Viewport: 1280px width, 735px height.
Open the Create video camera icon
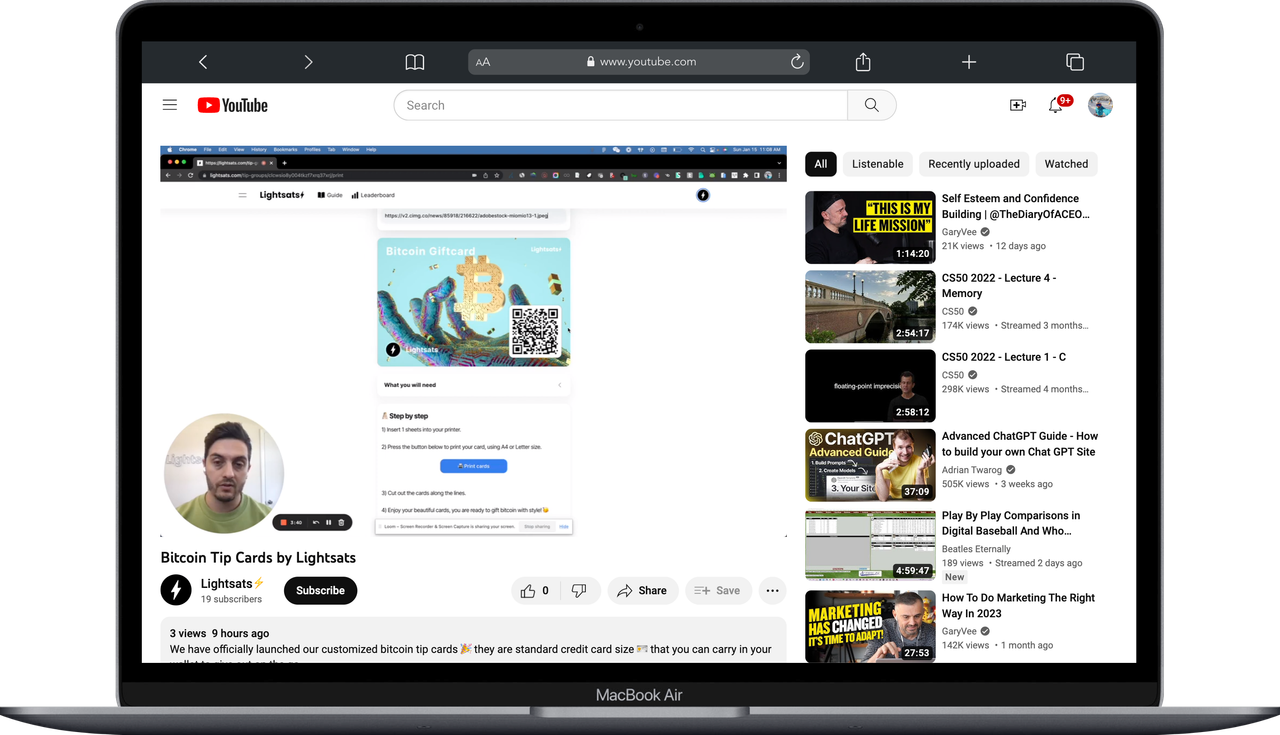click(1018, 105)
